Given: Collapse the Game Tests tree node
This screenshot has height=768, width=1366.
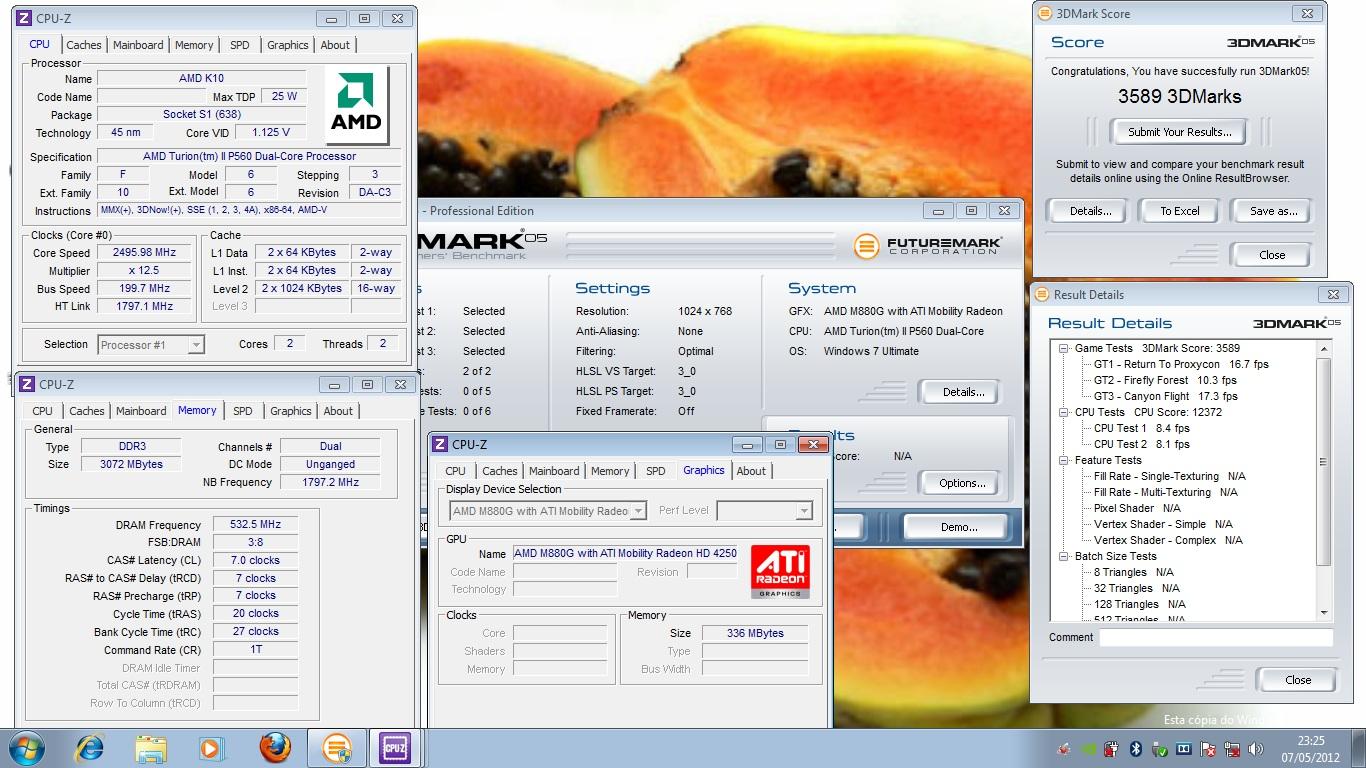Looking at the screenshot, I should (x=1064, y=348).
